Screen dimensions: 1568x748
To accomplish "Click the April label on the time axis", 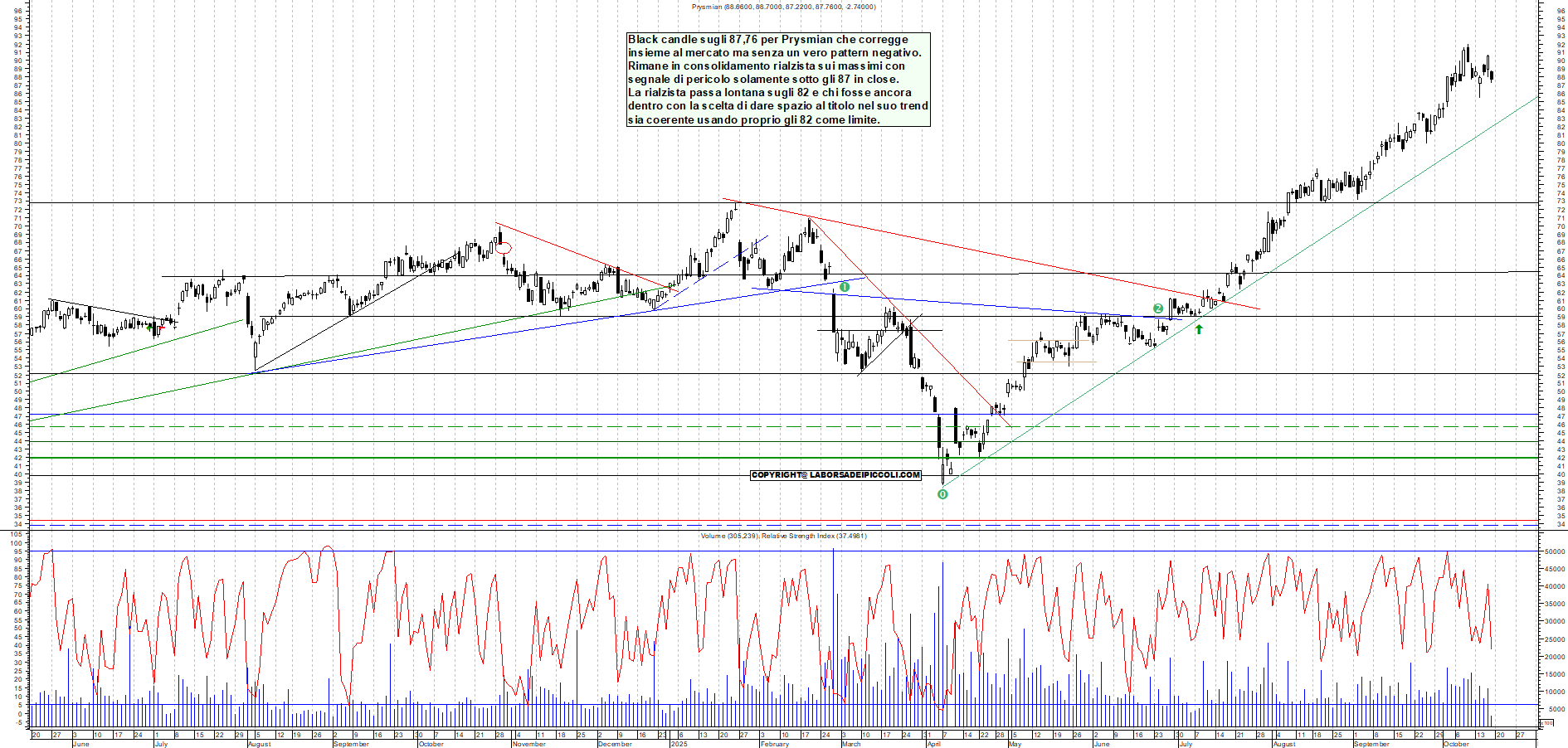I will tap(933, 744).
